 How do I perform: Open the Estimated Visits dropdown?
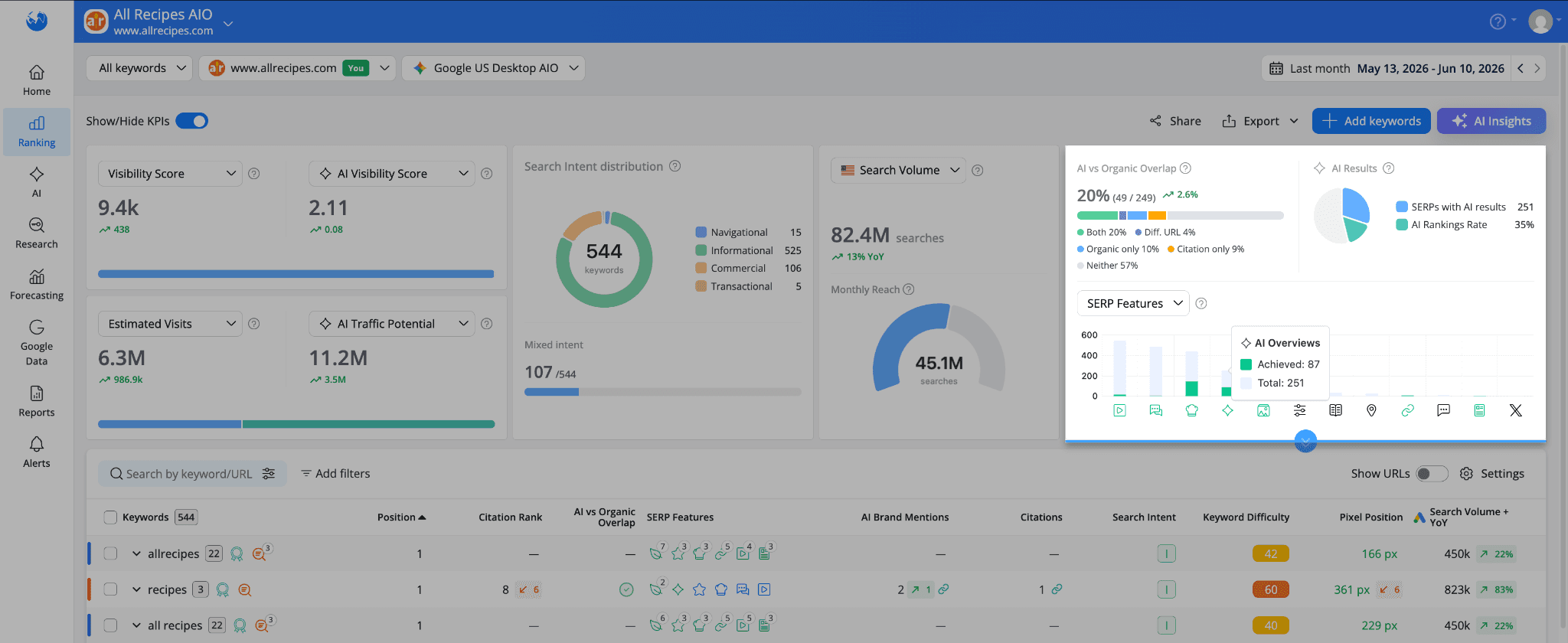[170, 324]
